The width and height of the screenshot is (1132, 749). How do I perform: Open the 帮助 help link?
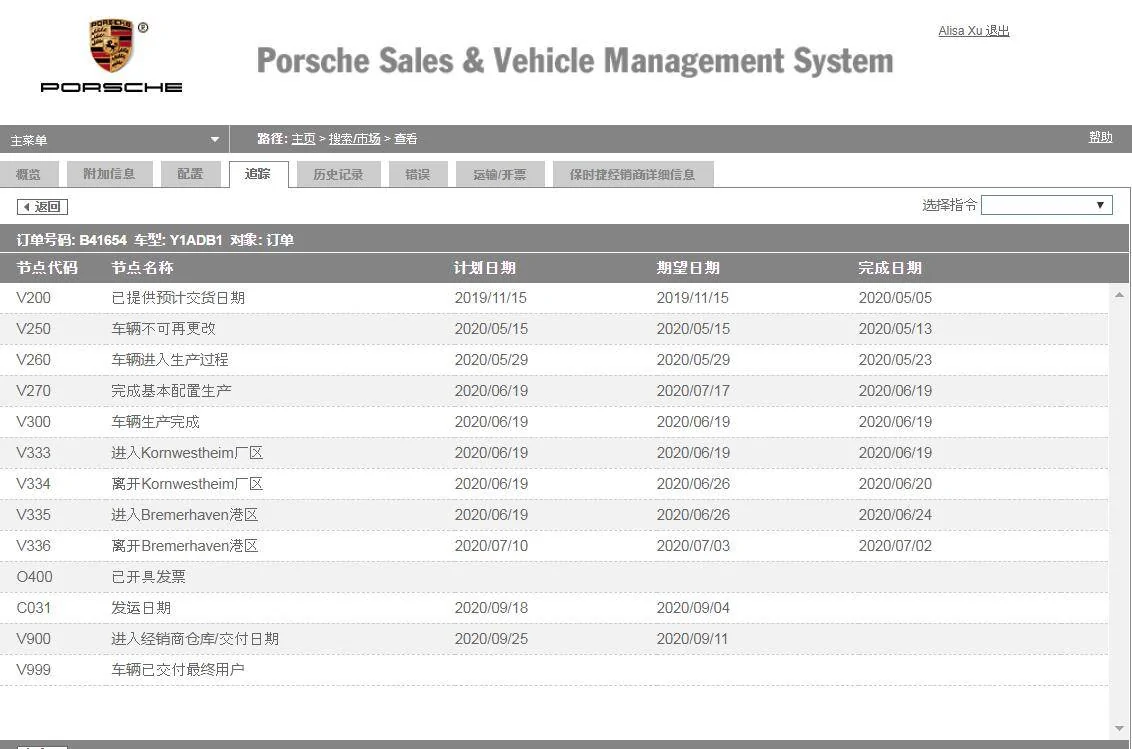[1100, 137]
